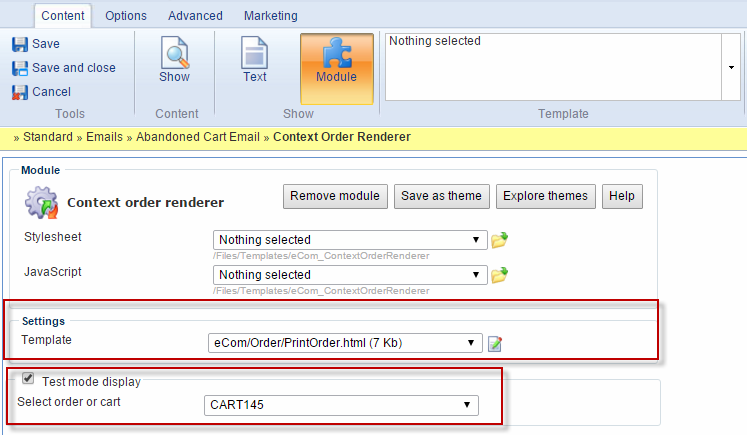
Task: Click the Save icon in Tools
Action: coord(19,44)
